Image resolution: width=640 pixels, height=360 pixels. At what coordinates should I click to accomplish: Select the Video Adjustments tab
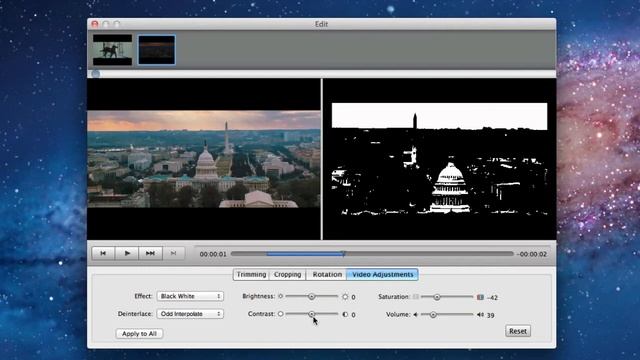[x=382, y=274]
